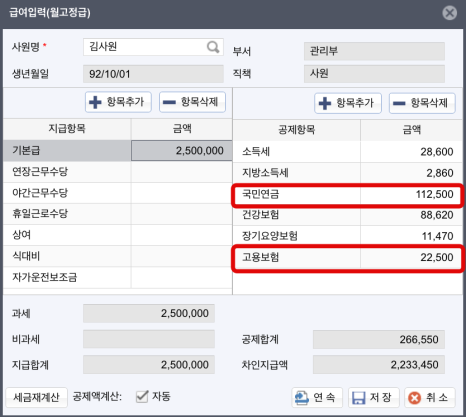
Task: Click the 기본급 amount cell 2,500,000
Action: pyautogui.click(x=182, y=150)
